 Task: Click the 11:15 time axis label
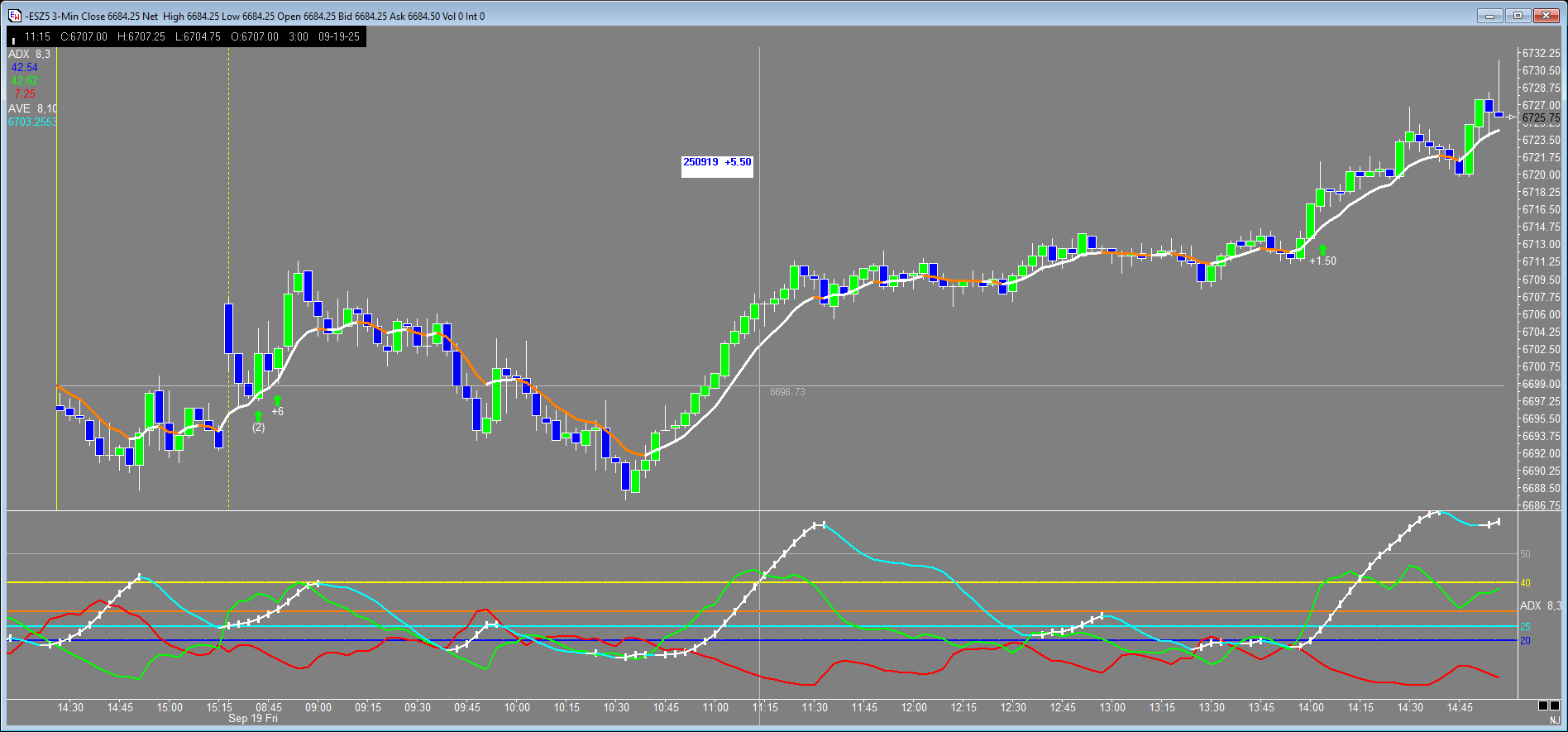[765, 707]
